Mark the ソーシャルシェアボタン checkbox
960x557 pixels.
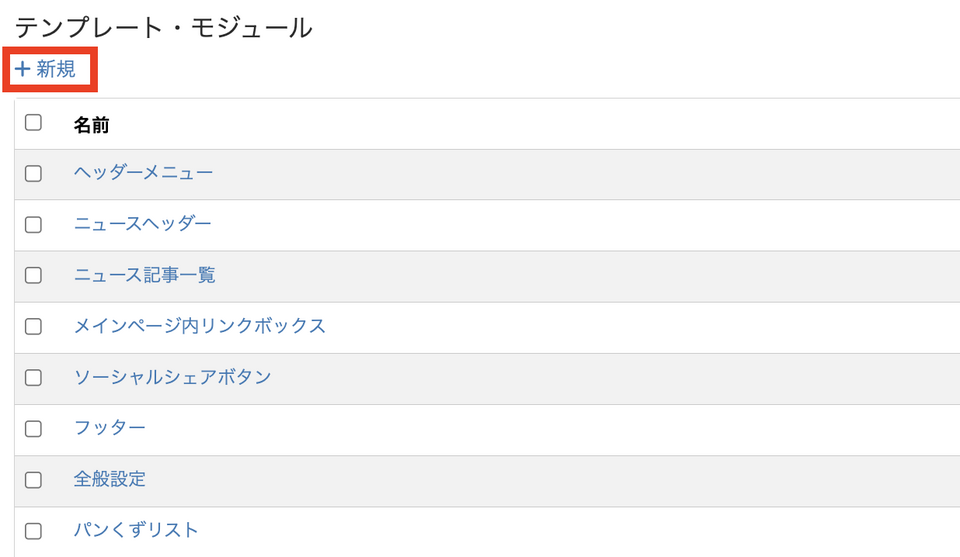pyautogui.click(x=33, y=378)
